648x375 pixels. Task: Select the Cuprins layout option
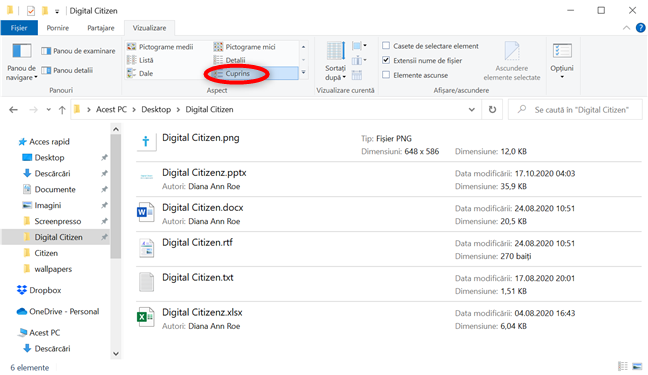point(255,73)
